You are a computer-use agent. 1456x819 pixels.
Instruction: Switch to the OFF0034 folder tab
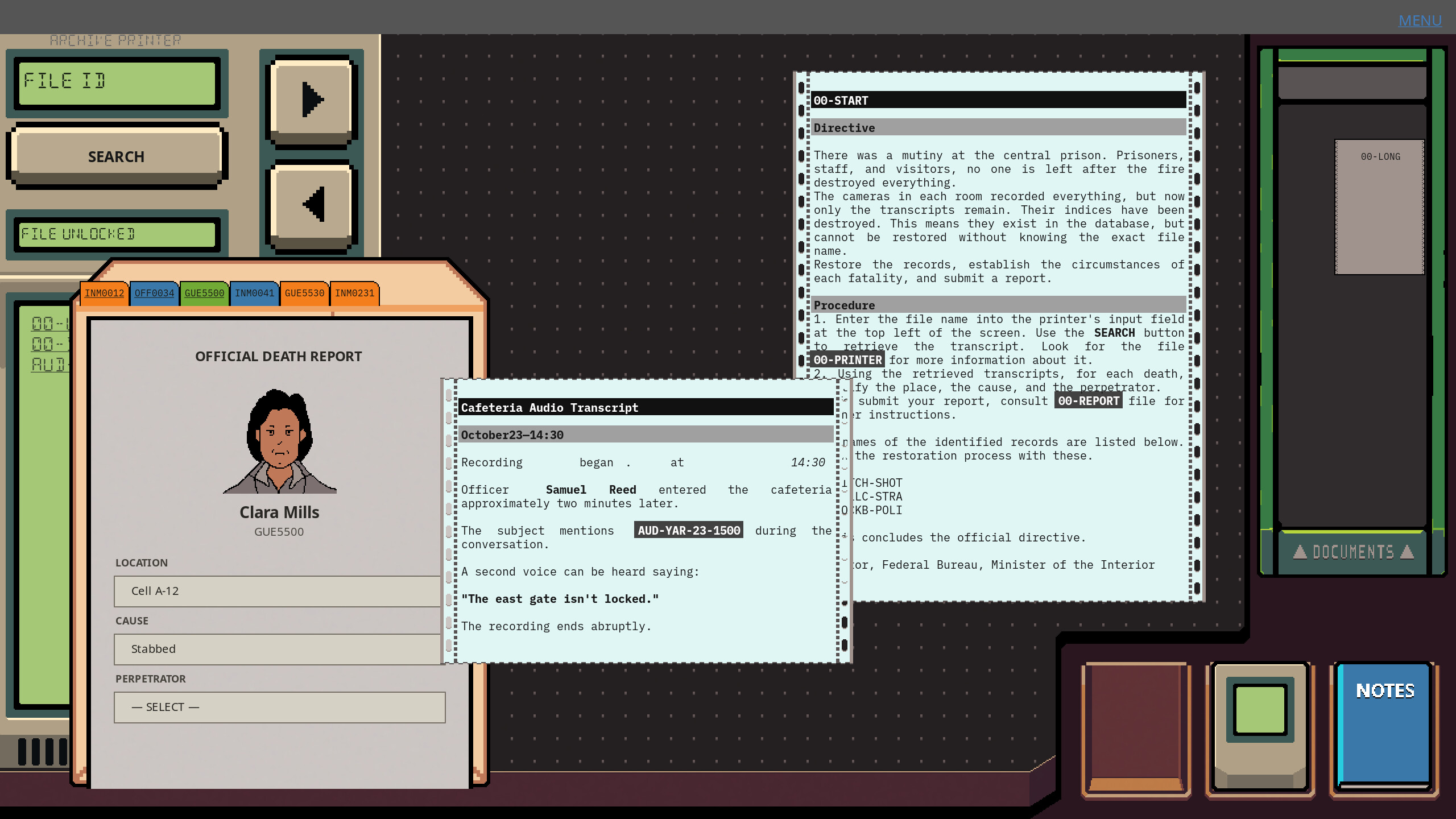[x=154, y=293]
